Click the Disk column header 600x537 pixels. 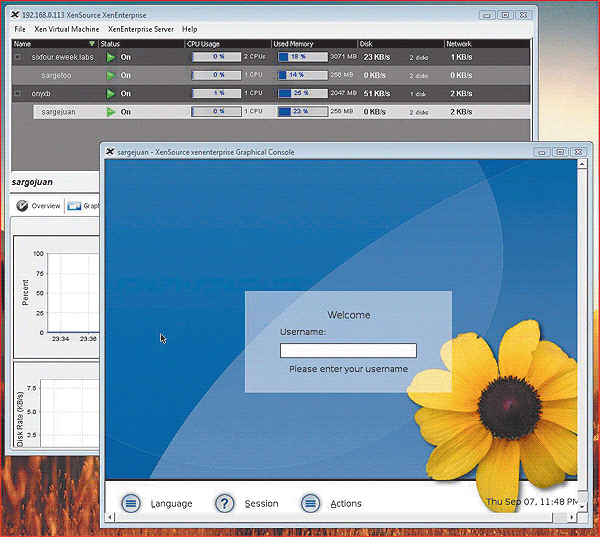point(401,44)
